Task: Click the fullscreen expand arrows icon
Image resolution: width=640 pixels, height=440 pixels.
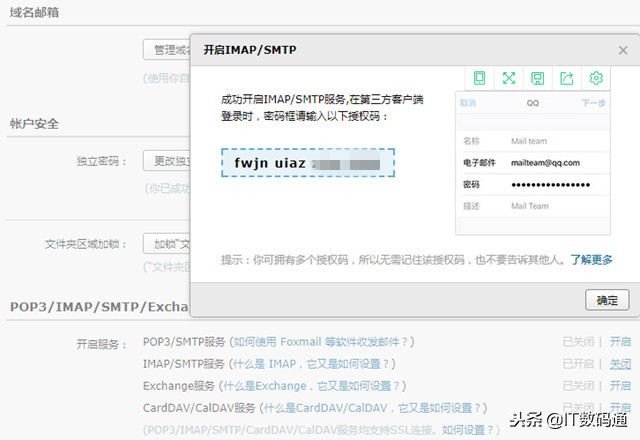Action: coord(509,78)
